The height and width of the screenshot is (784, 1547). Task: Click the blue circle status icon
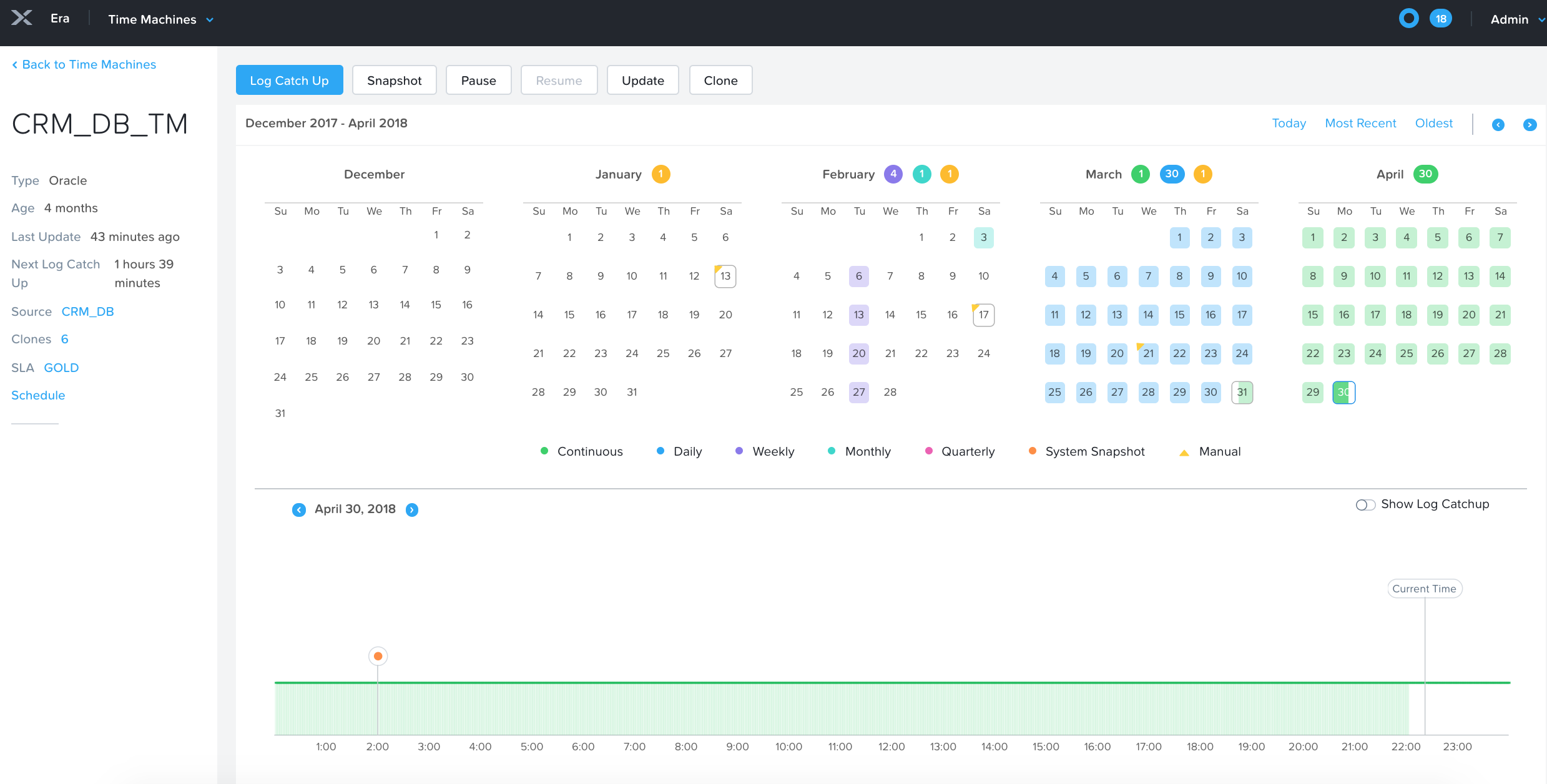pos(1408,19)
